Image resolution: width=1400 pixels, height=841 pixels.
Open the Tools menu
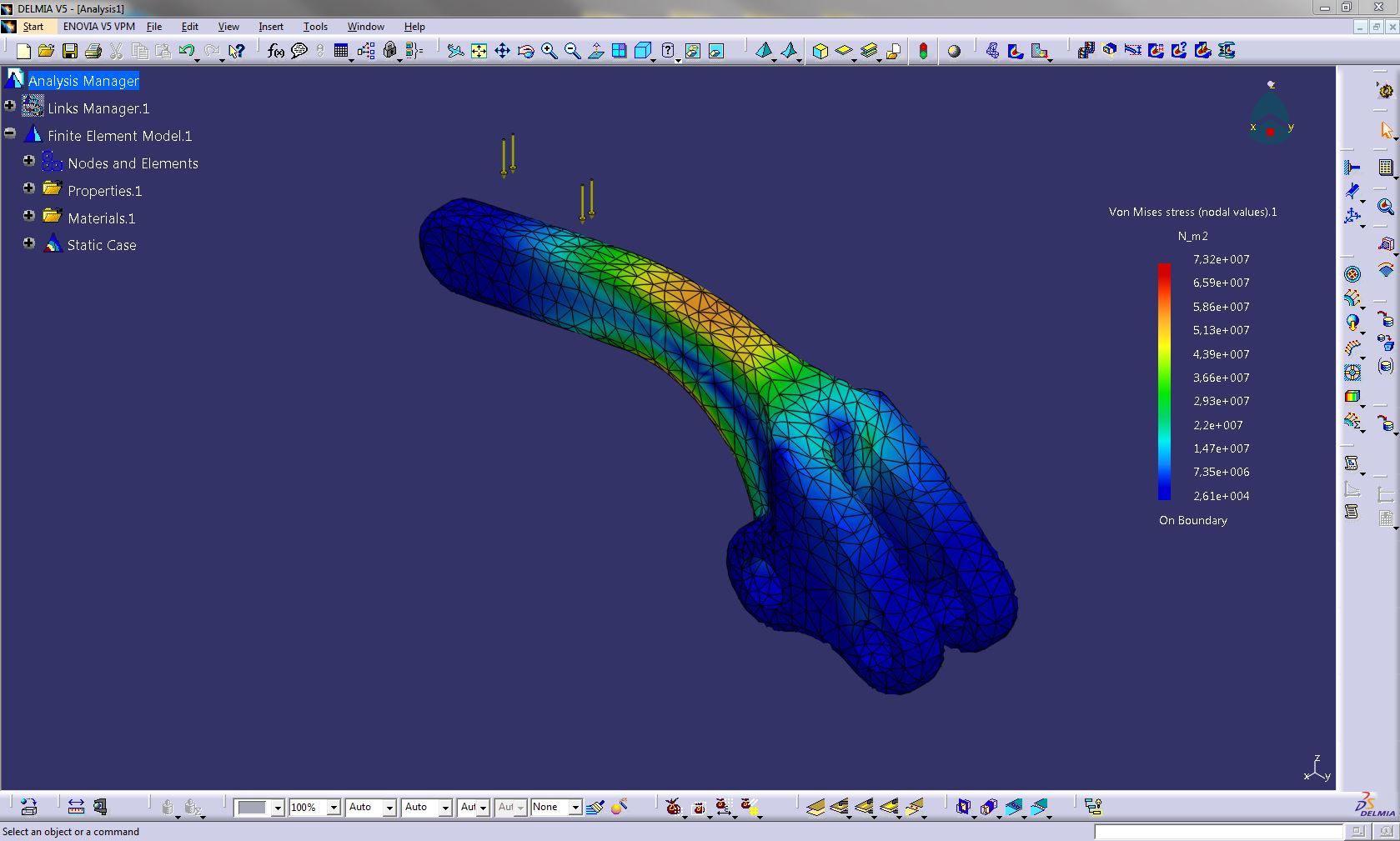click(315, 27)
